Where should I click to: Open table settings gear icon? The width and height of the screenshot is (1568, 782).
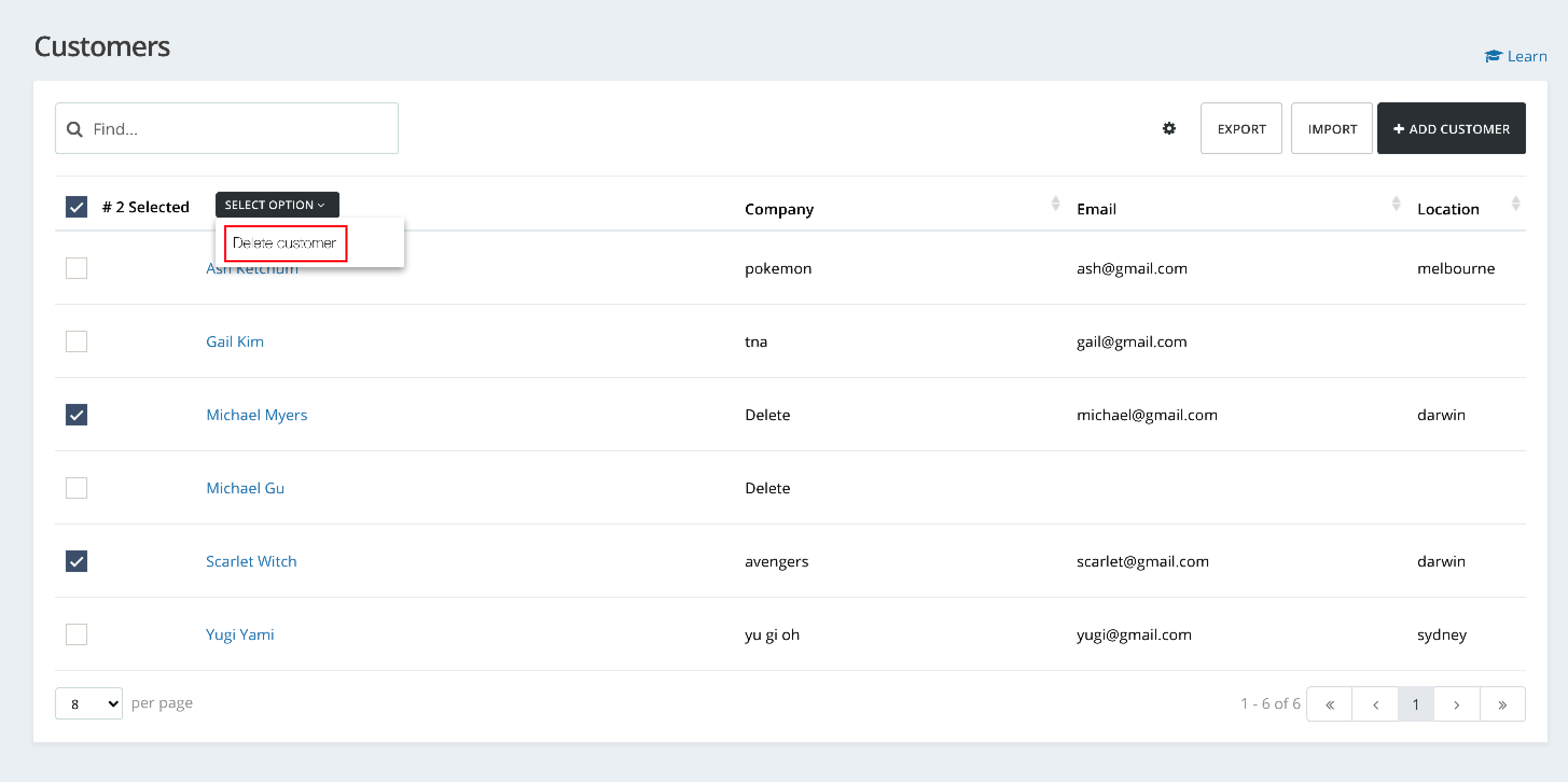(1169, 128)
